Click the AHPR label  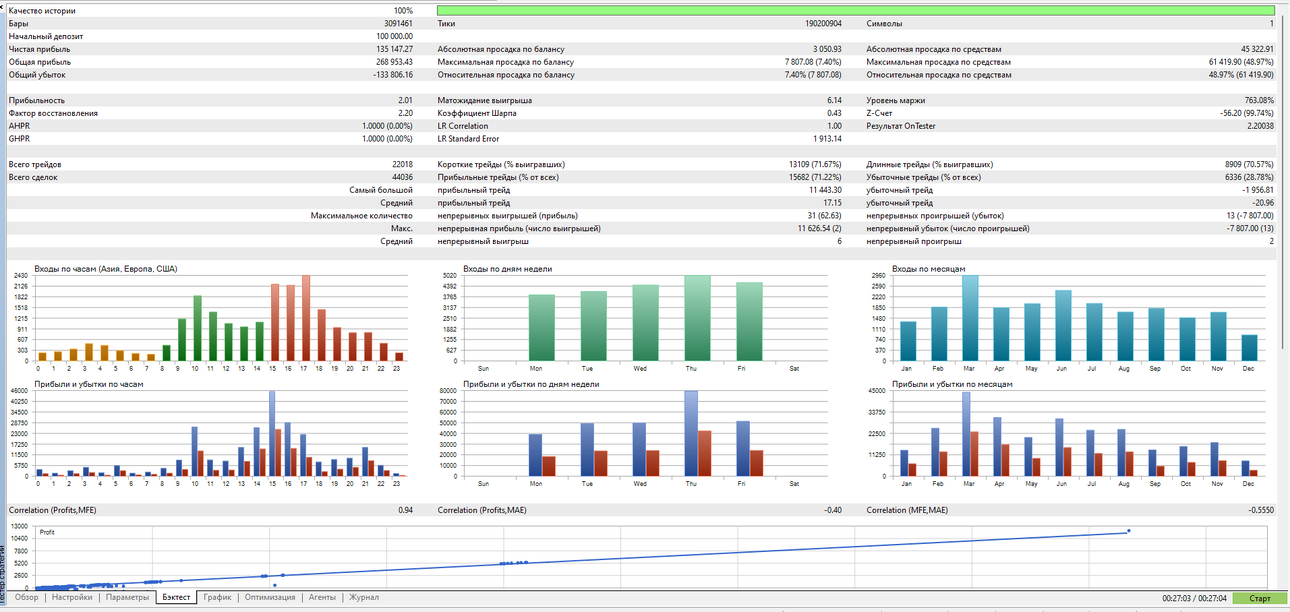[19, 127]
